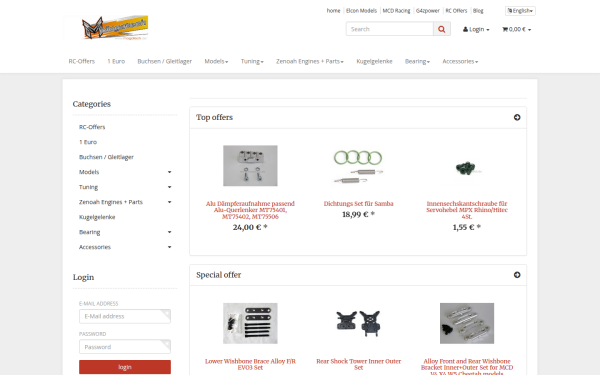The height and width of the screenshot is (375, 600).
Task: Open Dichtungs Set für Samba title link
Action: [358, 204]
